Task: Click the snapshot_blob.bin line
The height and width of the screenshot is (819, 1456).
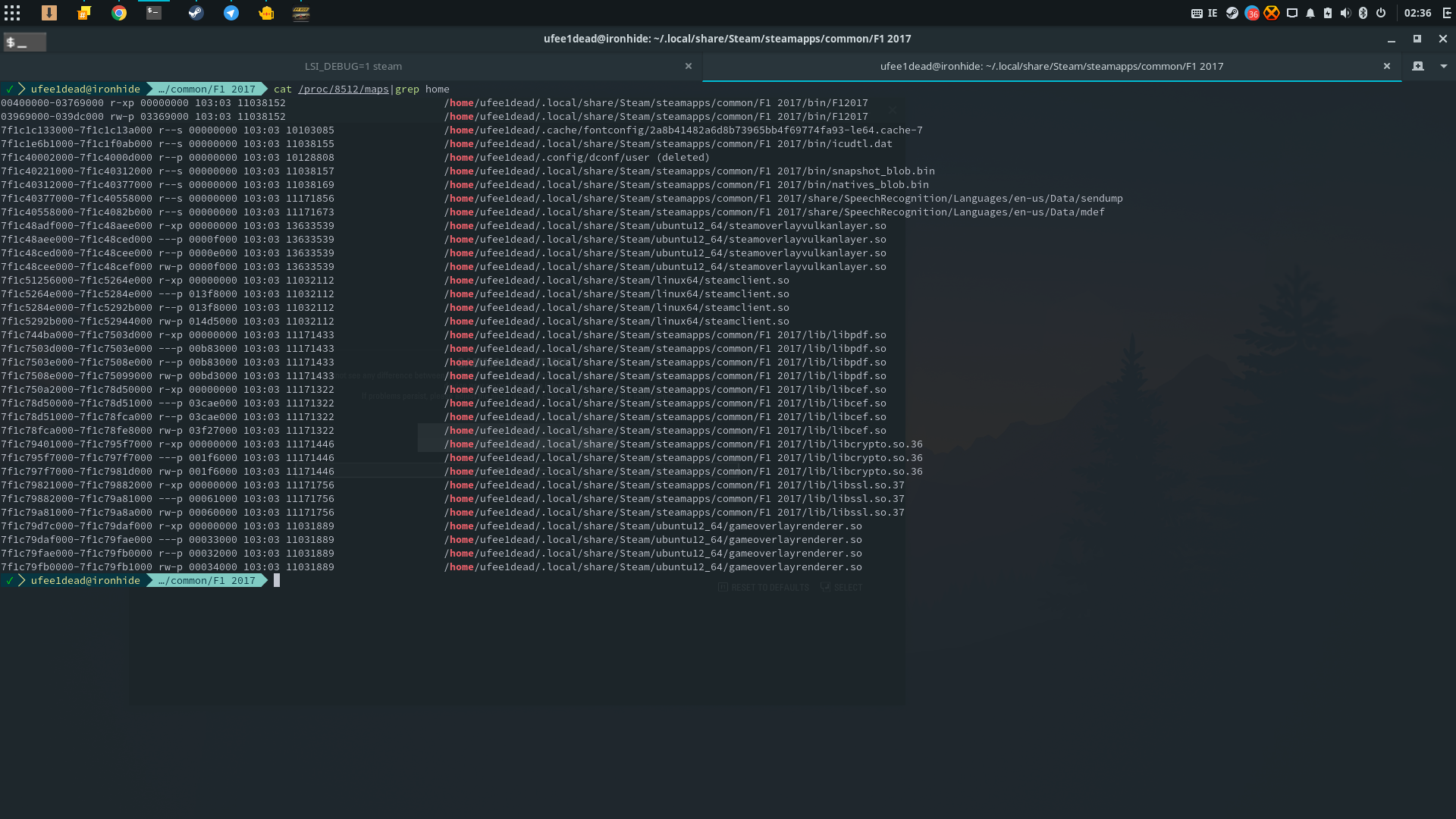Action: click(x=468, y=171)
